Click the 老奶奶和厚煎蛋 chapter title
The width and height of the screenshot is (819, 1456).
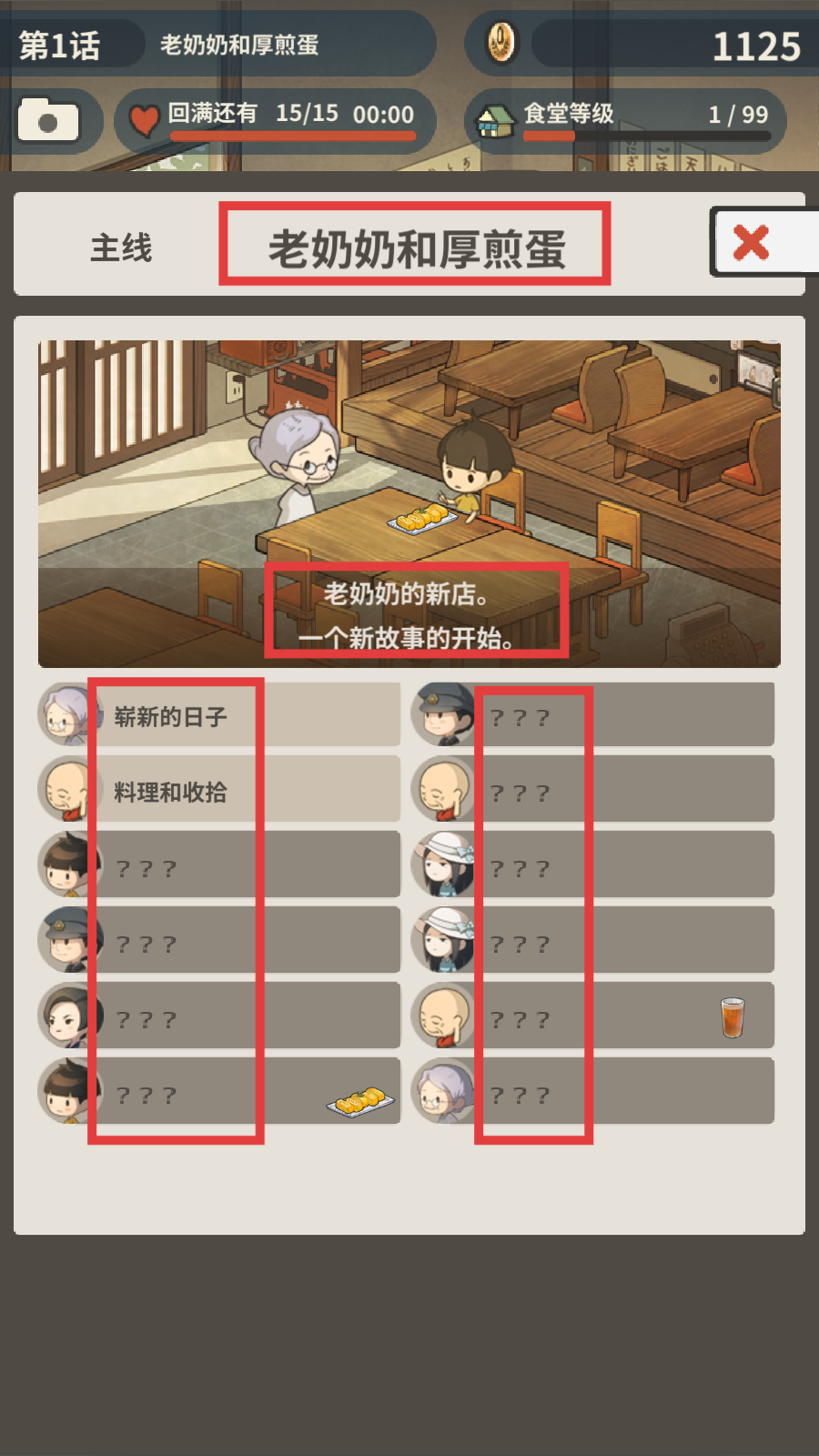[x=416, y=248]
